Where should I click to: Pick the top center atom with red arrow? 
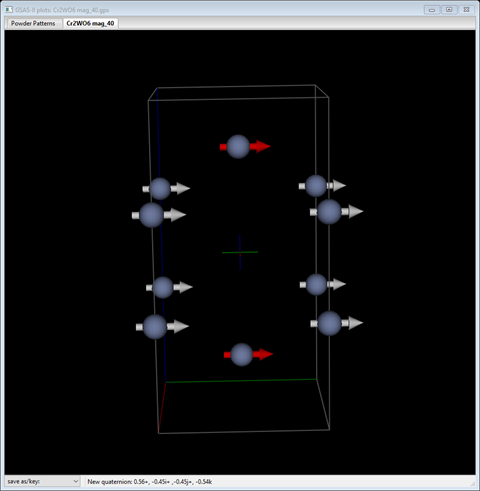tap(238, 146)
